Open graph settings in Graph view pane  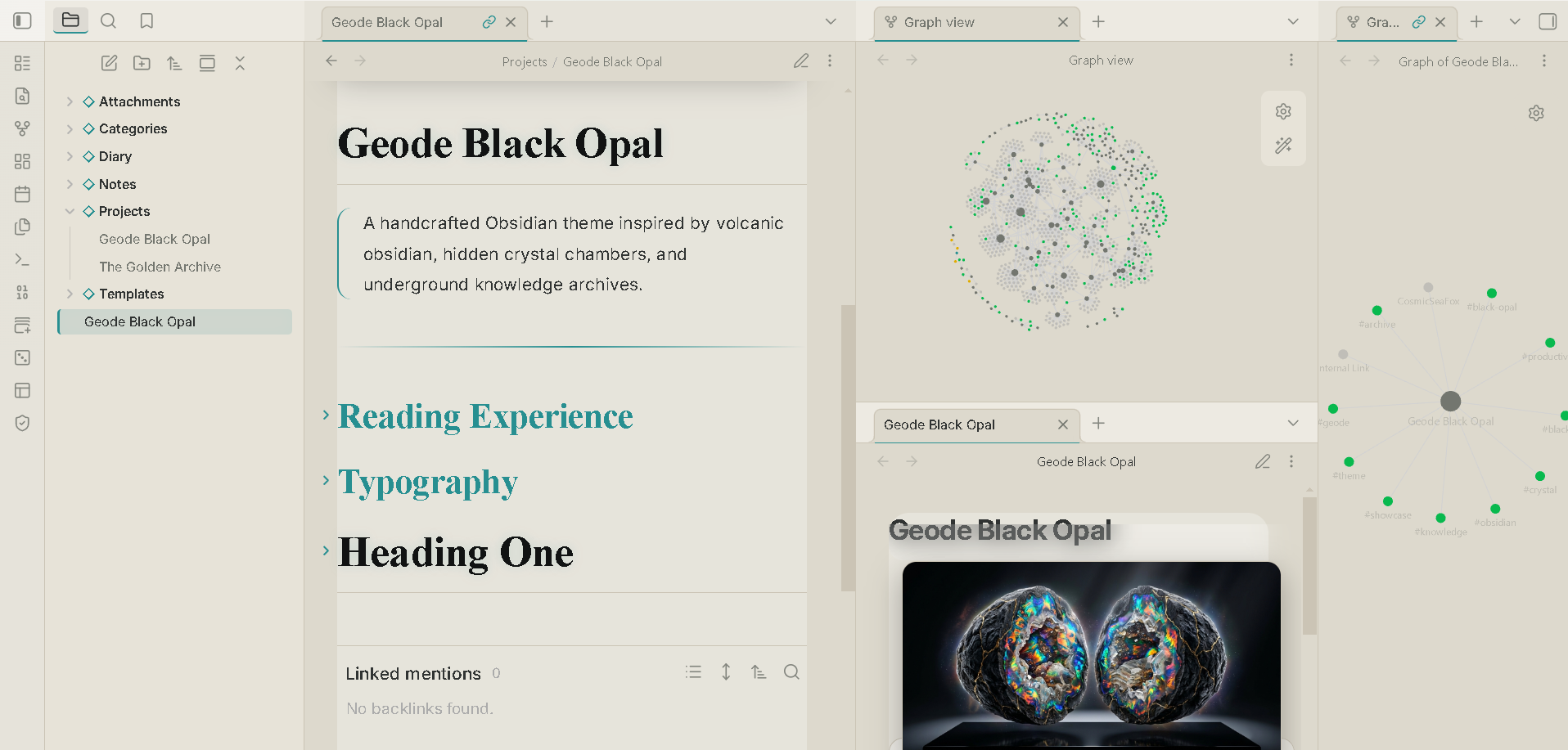[x=1283, y=111]
